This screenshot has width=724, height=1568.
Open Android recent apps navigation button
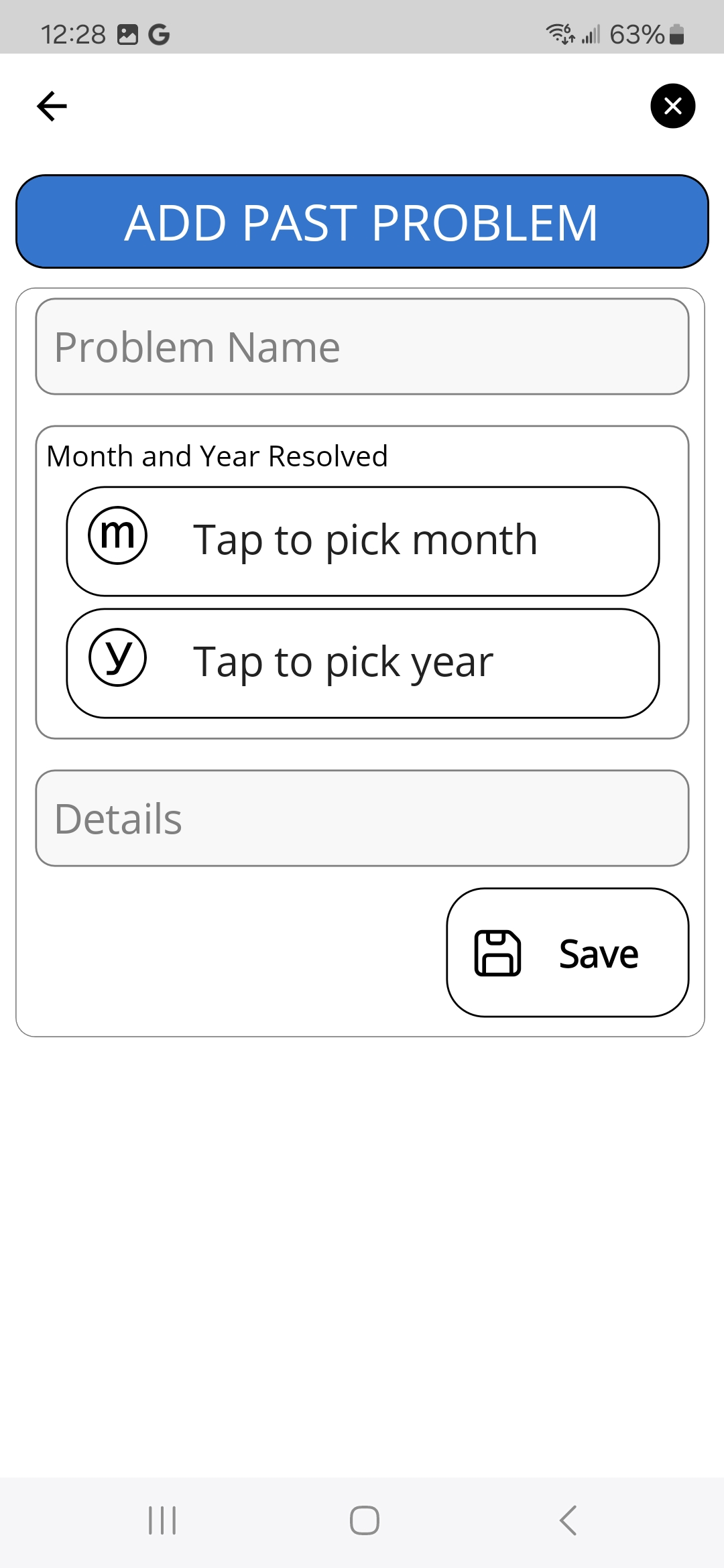tap(162, 1520)
